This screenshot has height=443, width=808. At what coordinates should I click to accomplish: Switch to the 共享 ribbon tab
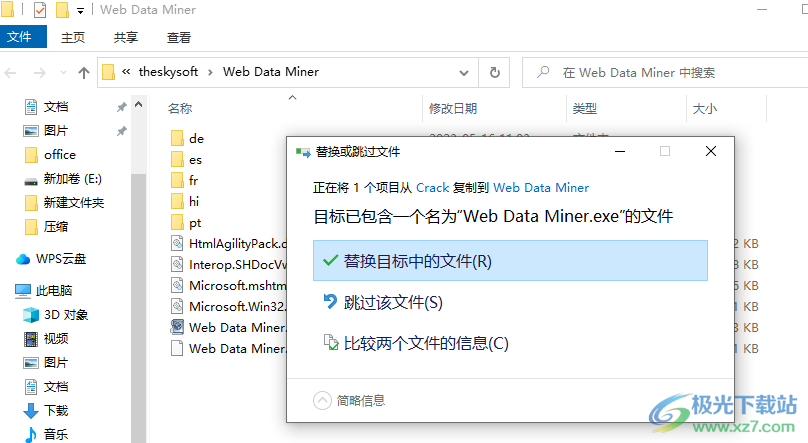(126, 37)
